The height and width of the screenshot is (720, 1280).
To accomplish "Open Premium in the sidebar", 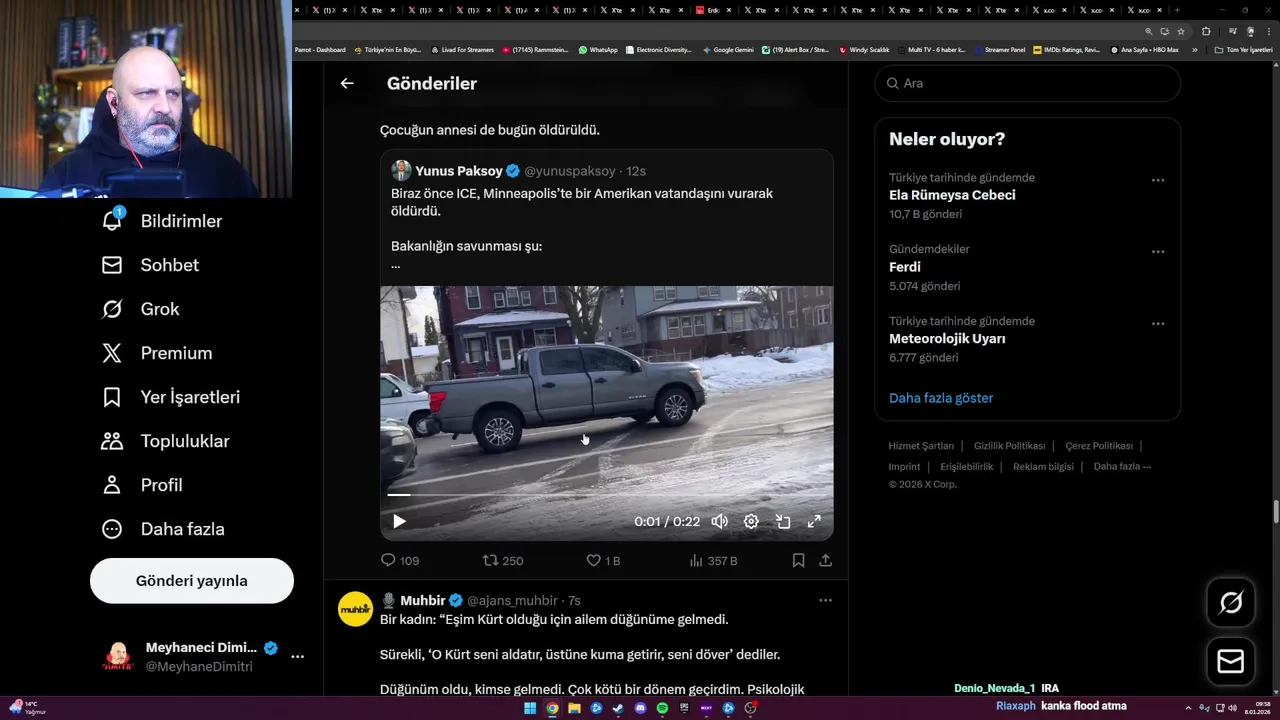I will 157,353.
